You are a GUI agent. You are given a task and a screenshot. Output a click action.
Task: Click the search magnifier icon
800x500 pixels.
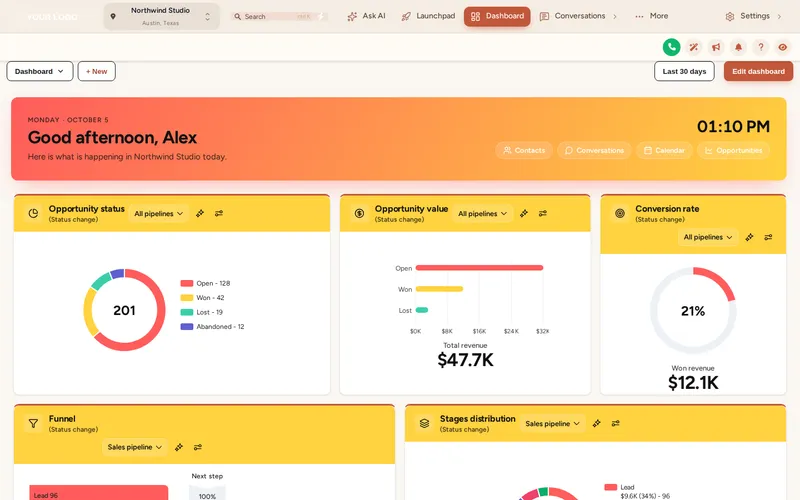point(237,16)
